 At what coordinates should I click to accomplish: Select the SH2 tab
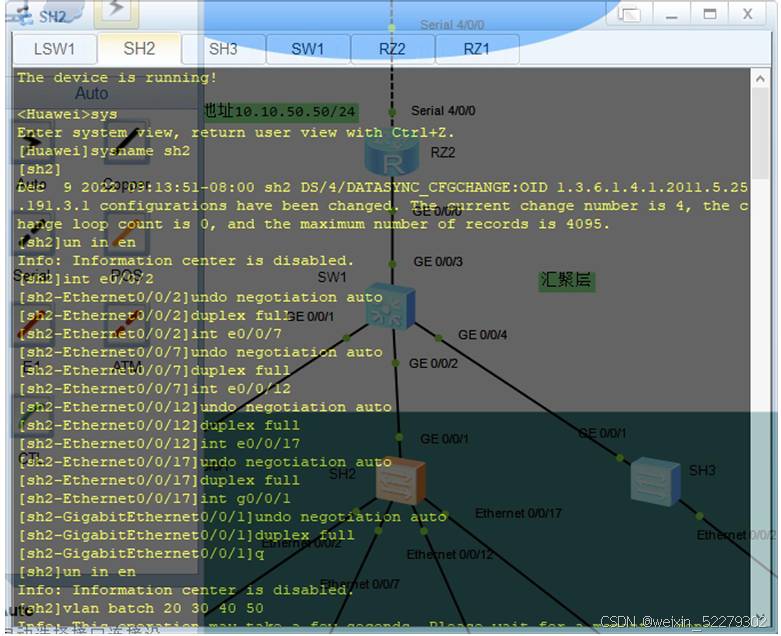[x=139, y=48]
